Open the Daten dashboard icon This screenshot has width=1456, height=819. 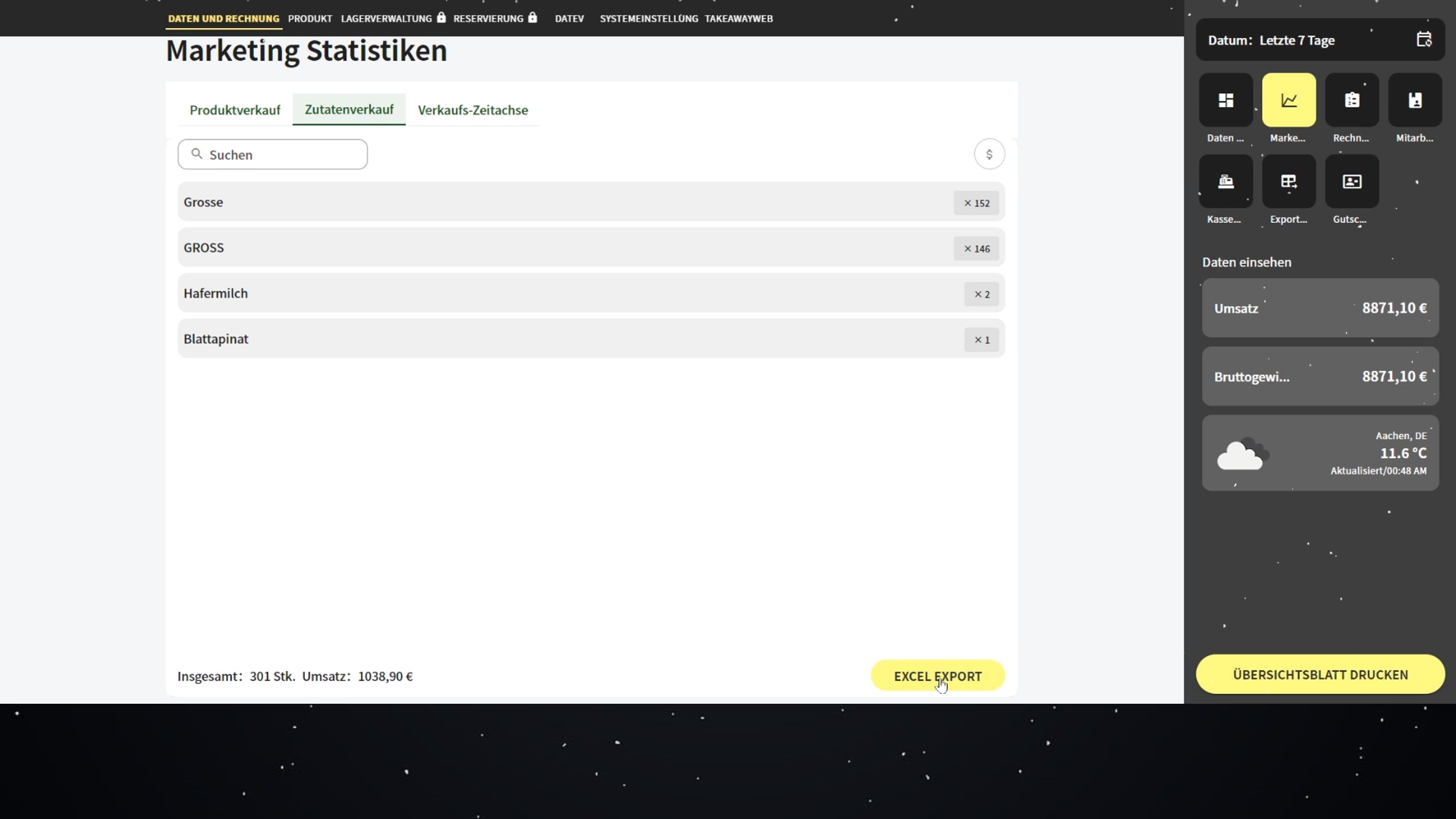(x=1225, y=100)
